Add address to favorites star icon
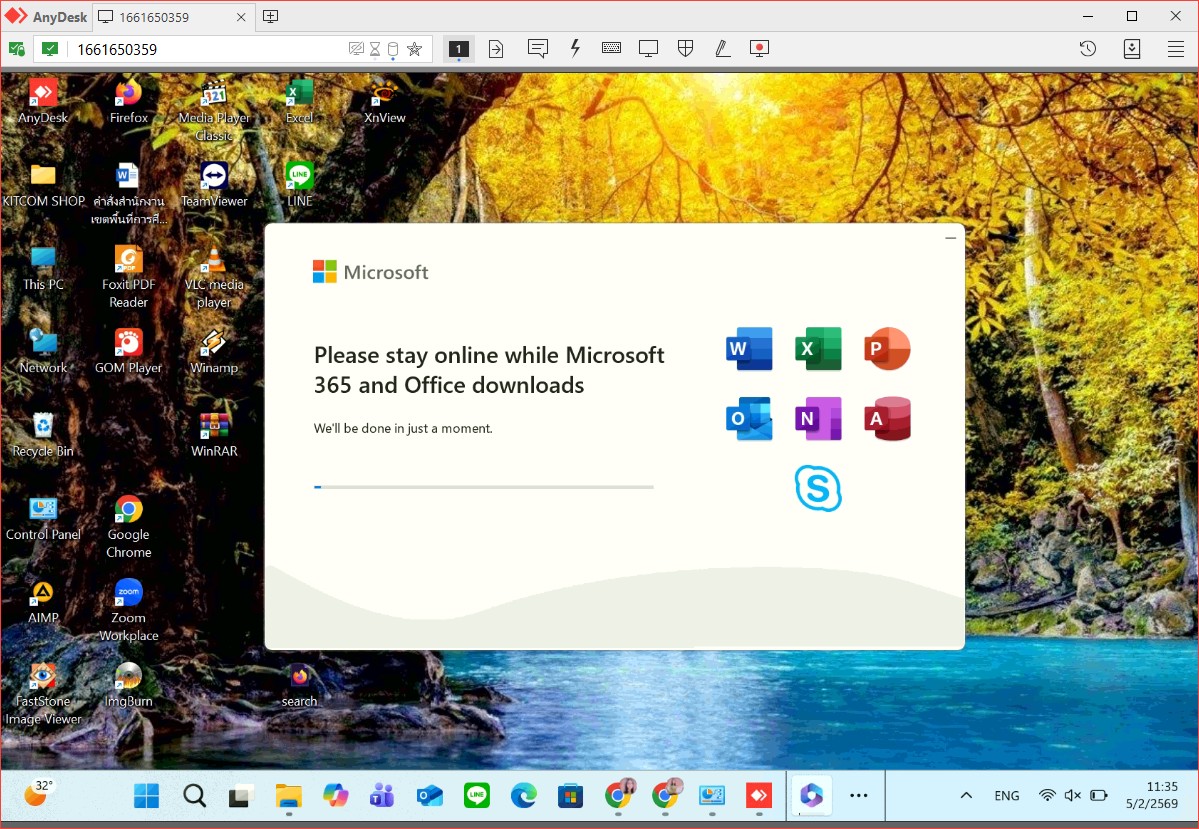The height and width of the screenshot is (829, 1199). (414, 49)
